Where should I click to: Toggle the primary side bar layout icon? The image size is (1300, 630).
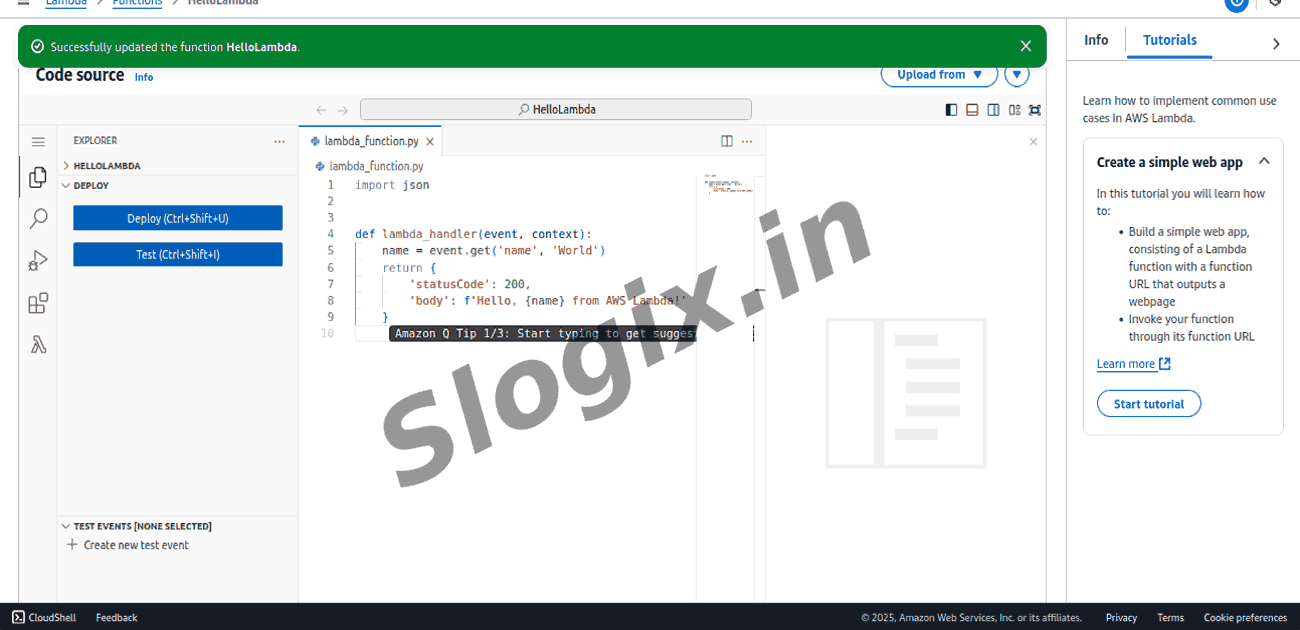pos(951,110)
